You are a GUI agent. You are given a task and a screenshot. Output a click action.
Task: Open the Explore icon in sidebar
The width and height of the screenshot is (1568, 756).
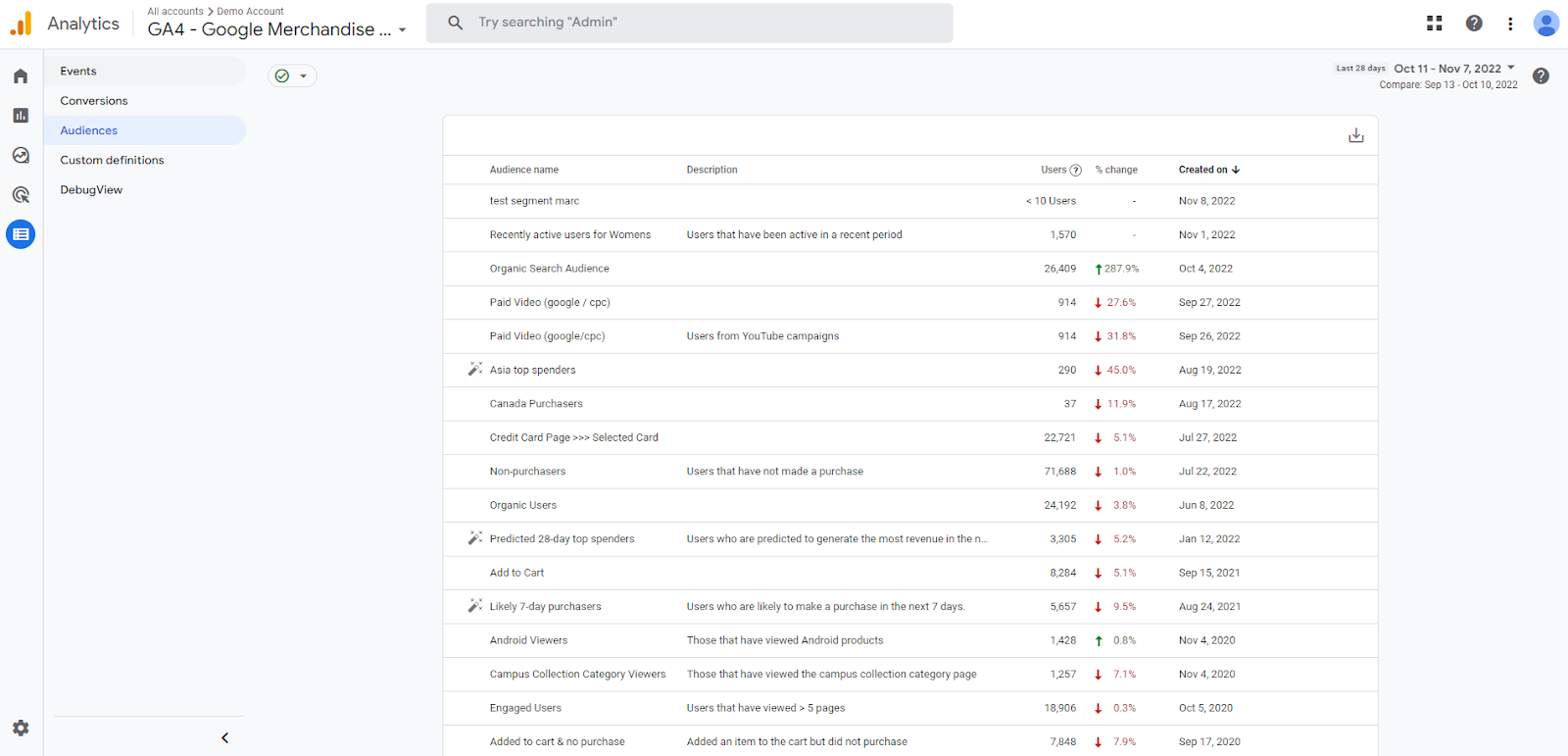point(21,155)
